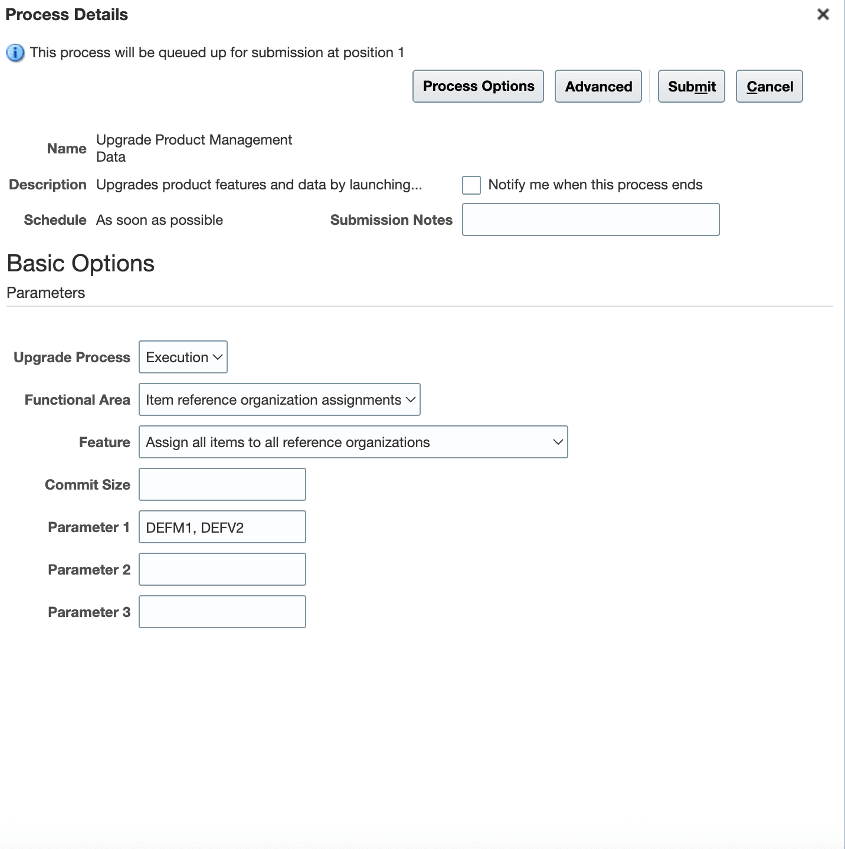
Task: Open the Upgrade Process dropdown showing Execution
Action: [x=182, y=356]
